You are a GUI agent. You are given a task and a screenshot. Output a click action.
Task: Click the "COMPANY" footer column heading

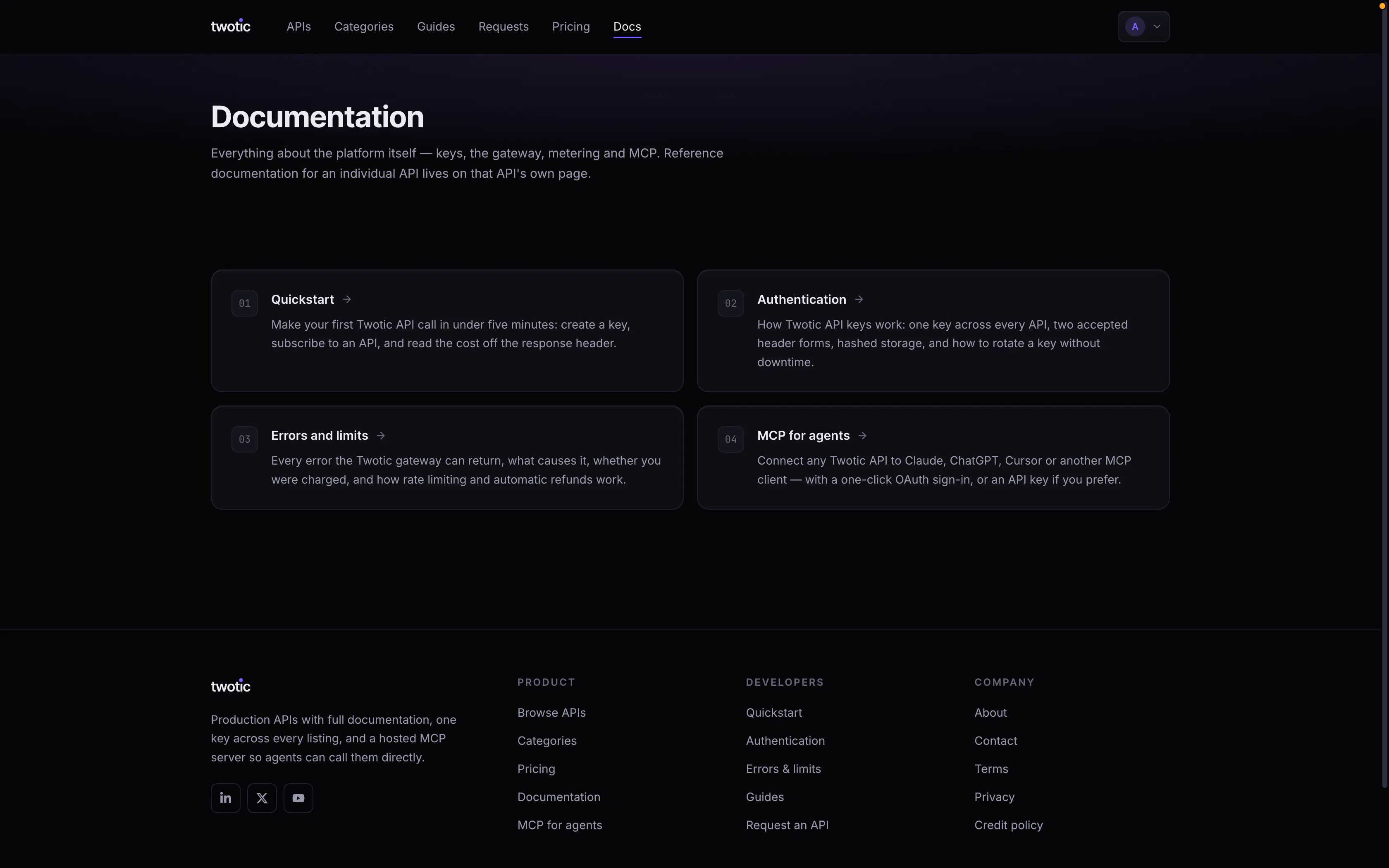coord(1004,682)
